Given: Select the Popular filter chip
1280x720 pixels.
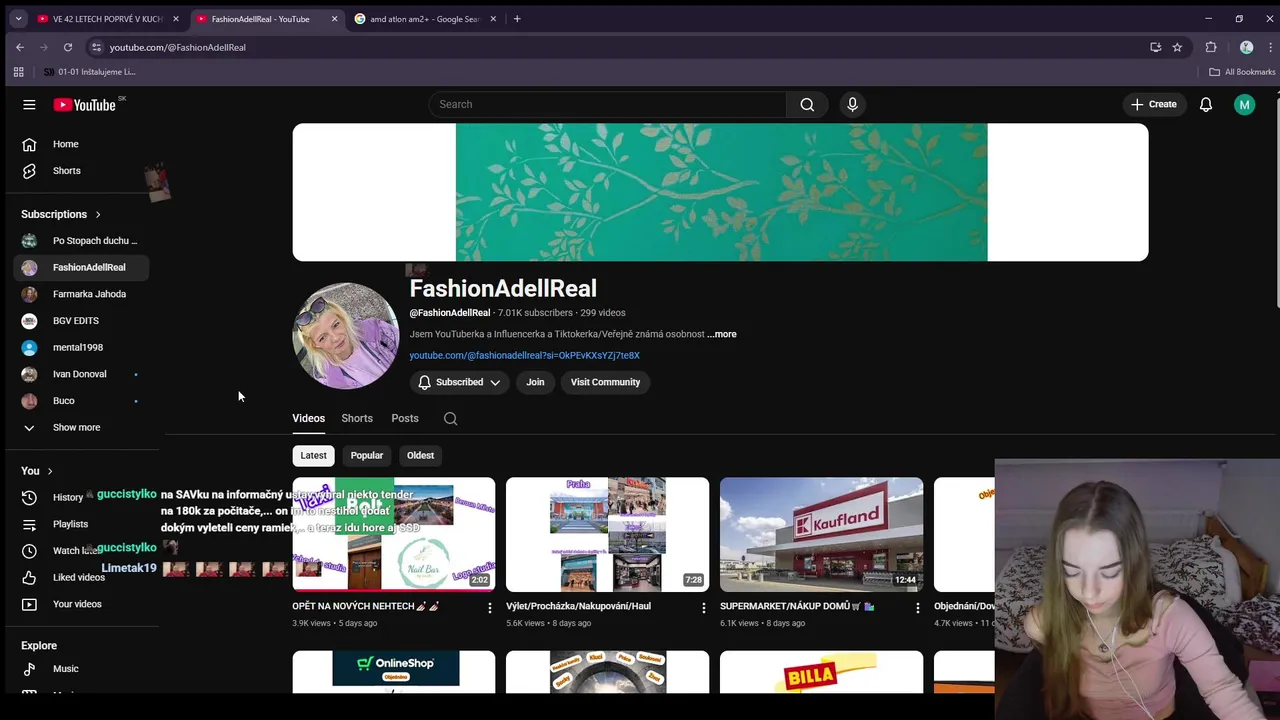Looking at the screenshot, I should point(366,456).
